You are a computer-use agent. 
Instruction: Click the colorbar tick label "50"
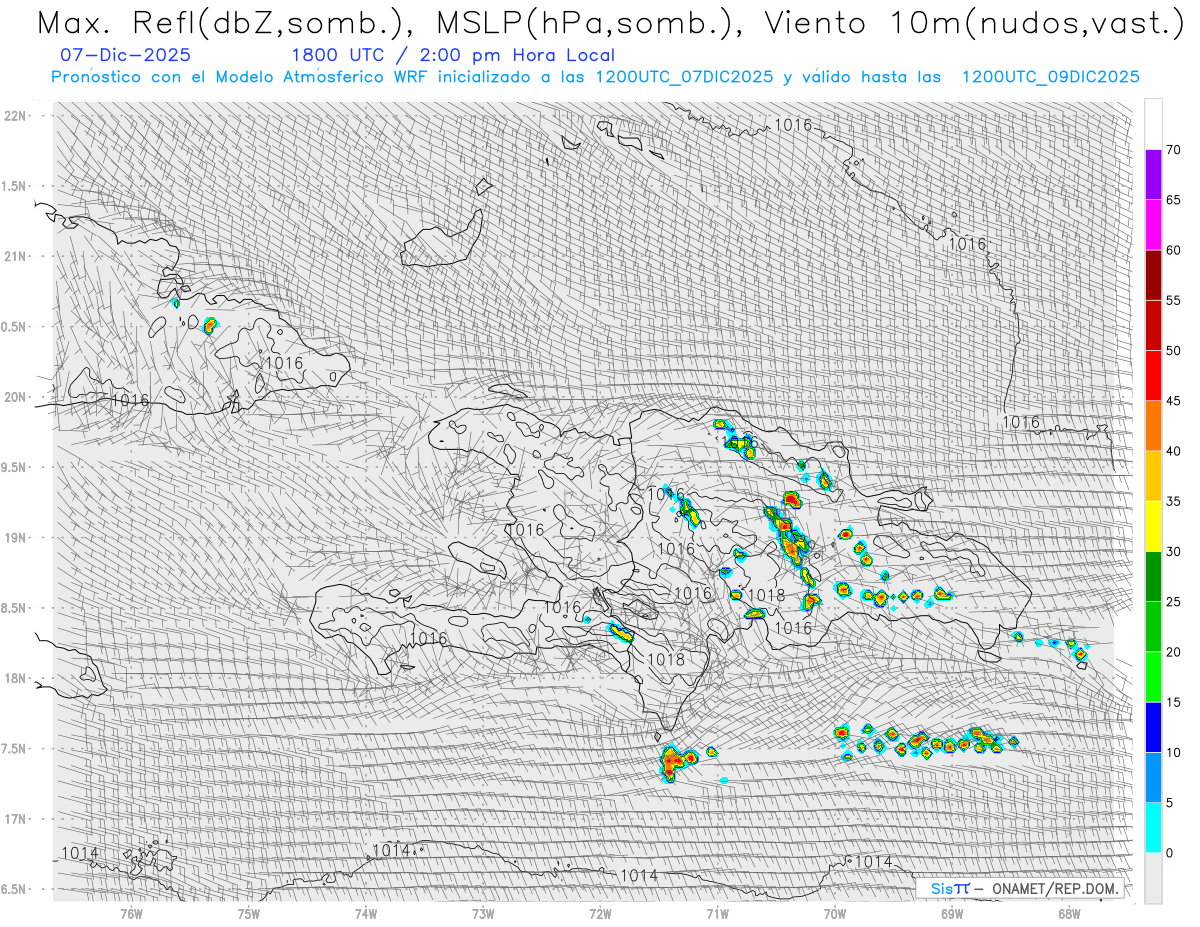[1173, 351]
